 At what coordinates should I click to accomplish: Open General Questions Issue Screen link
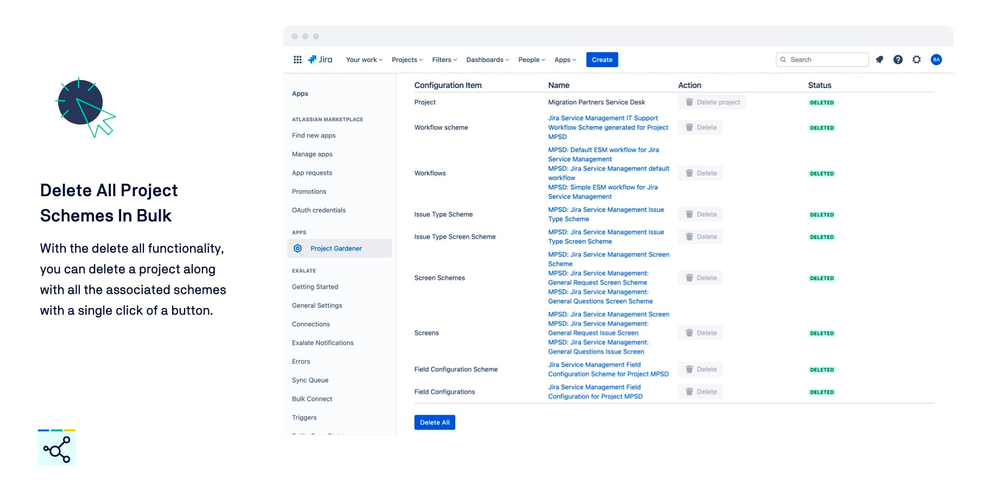click(598, 347)
